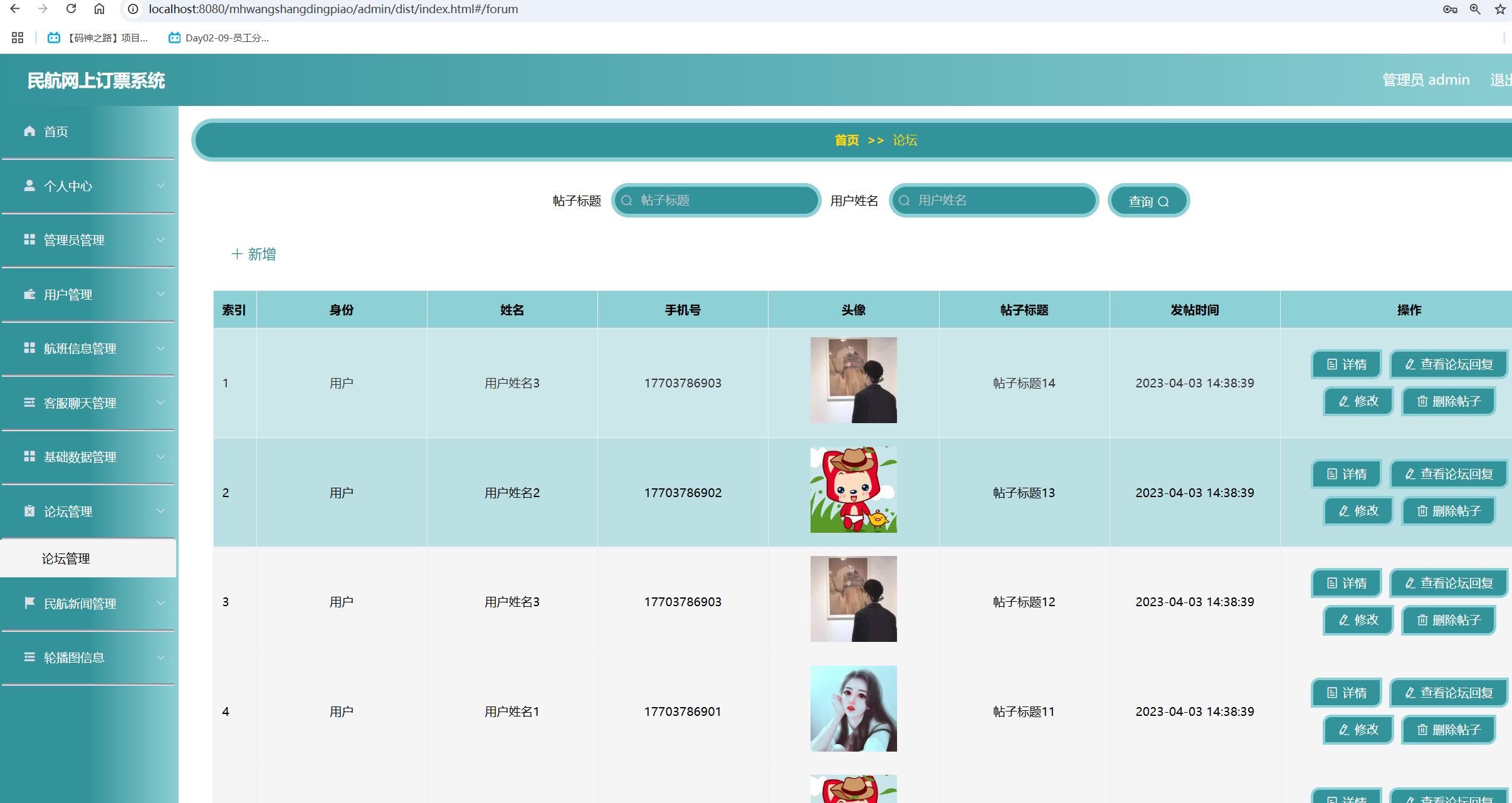Click avatar thumbnail in row 帖子标题12
Image resolution: width=1512 pixels, height=803 pixels.
pyautogui.click(x=853, y=599)
